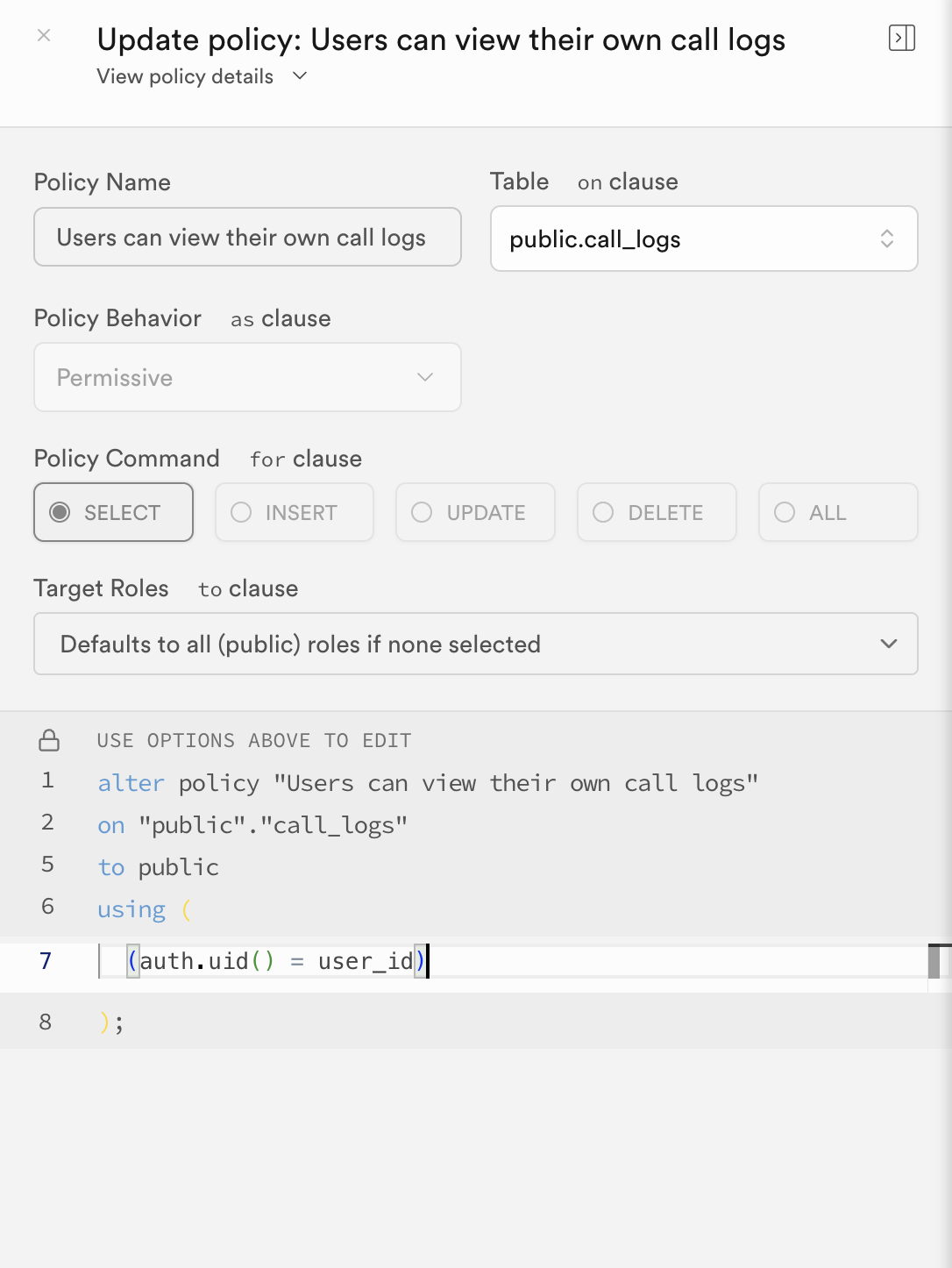Click the table selector up-down arrows icon
Screen dimensions: 952x1268
(x=887, y=239)
